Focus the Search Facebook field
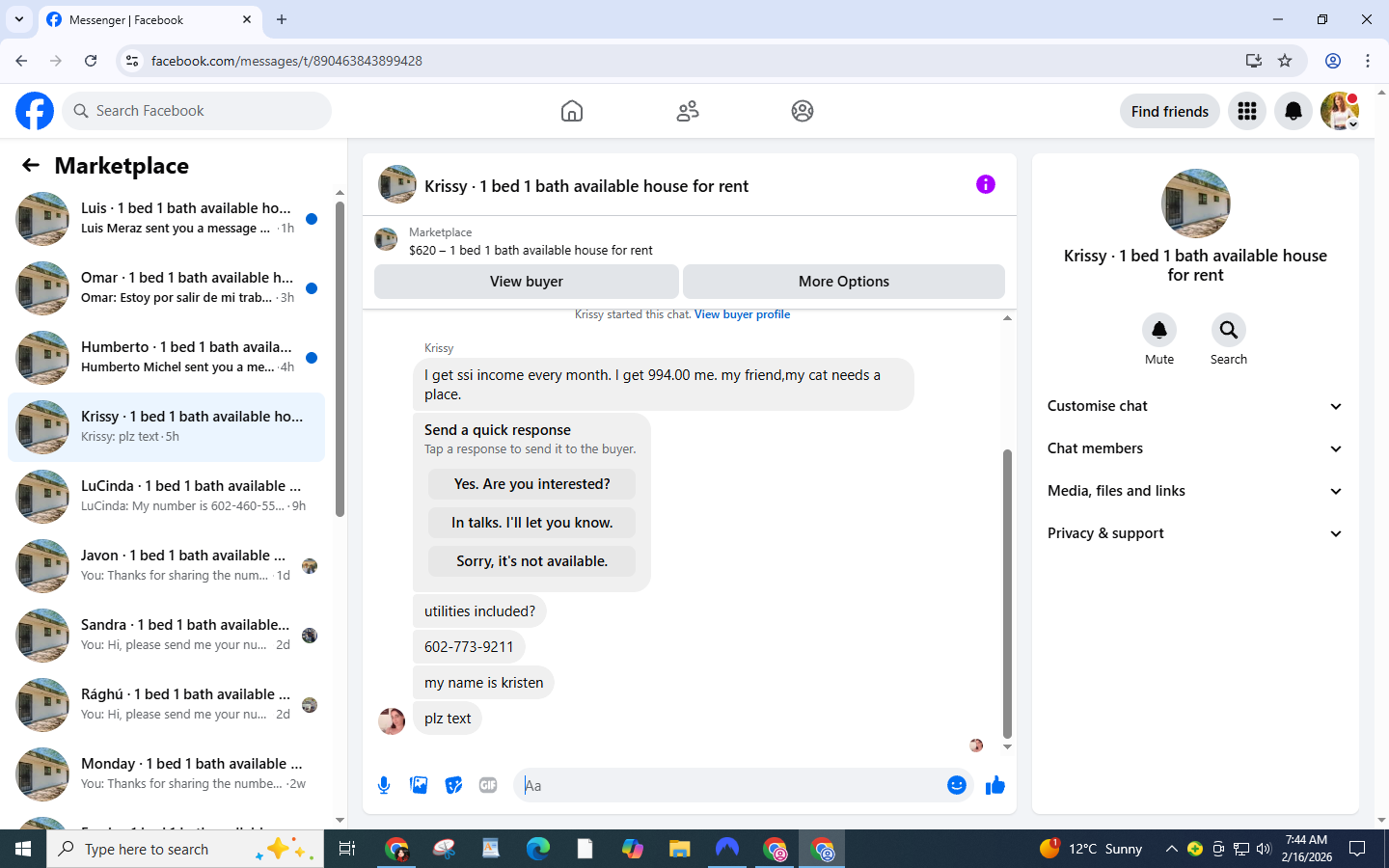The height and width of the screenshot is (868, 1389). tap(197, 111)
